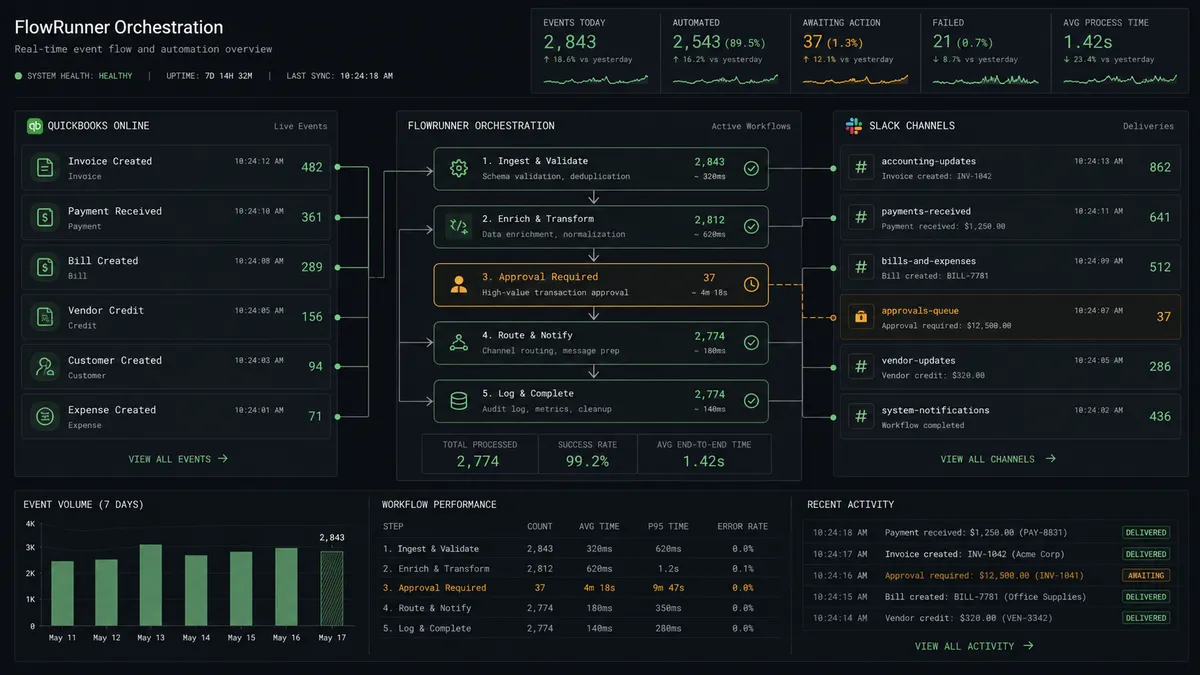Click the Bill Created icon
The image size is (1200, 675).
(x=45, y=267)
